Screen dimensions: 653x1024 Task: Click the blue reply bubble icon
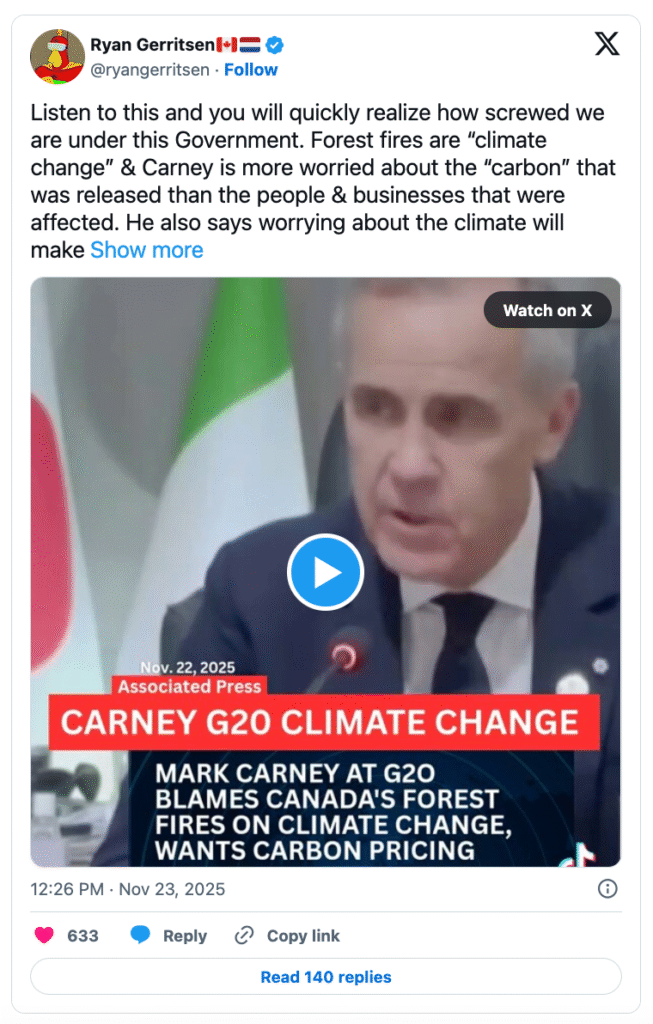coord(140,936)
